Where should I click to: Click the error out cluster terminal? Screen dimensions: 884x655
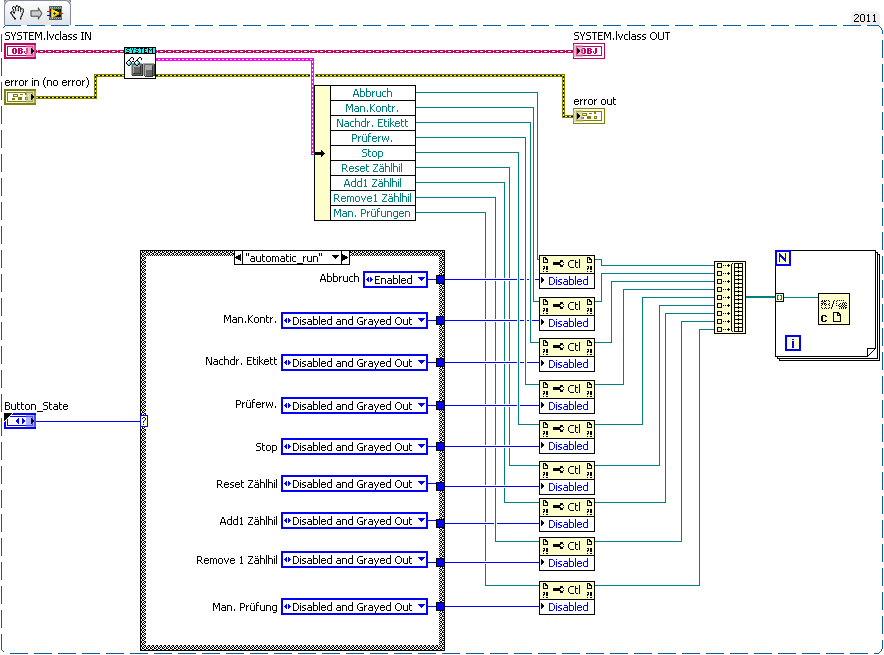589,116
